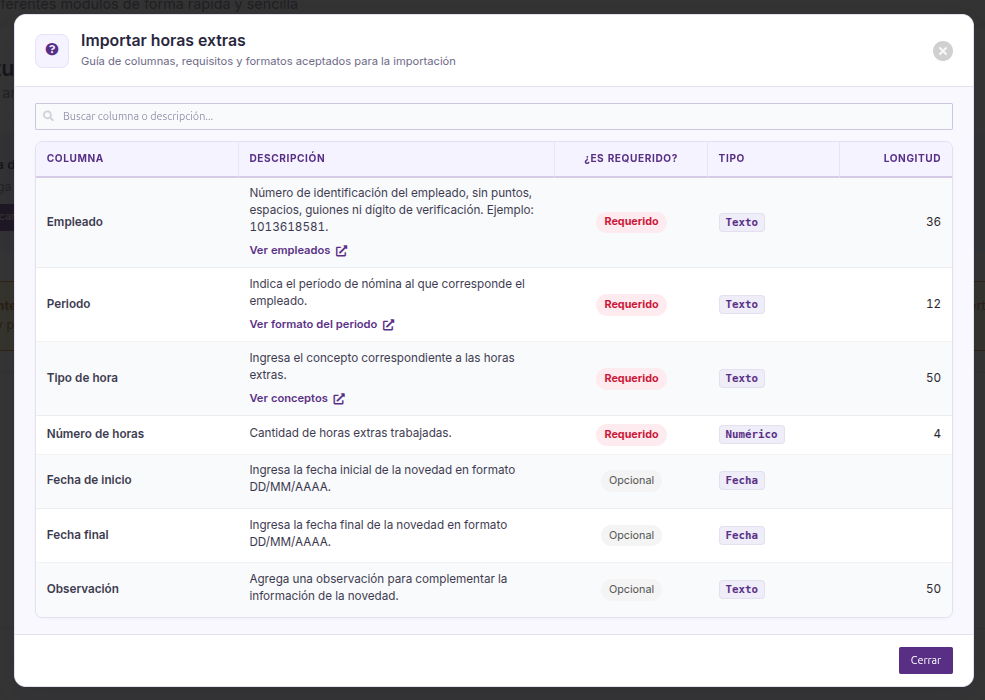Open the Ver formato del periodo link
This screenshot has width=985, height=700.
click(x=313, y=324)
